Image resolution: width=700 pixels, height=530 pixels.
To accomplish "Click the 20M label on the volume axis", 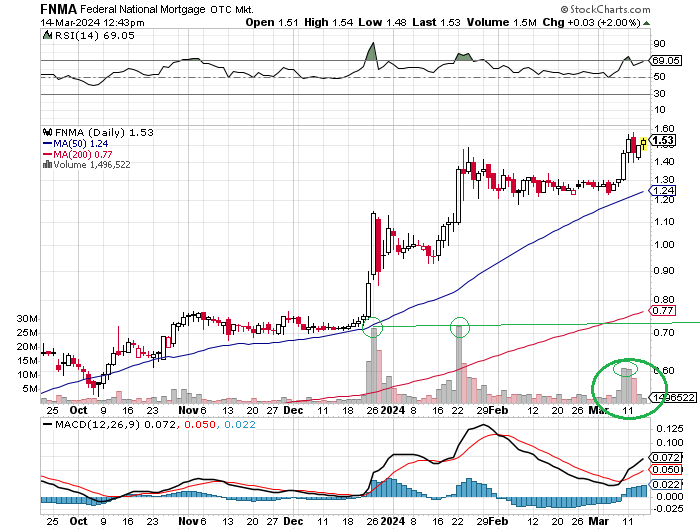I will point(27,347).
